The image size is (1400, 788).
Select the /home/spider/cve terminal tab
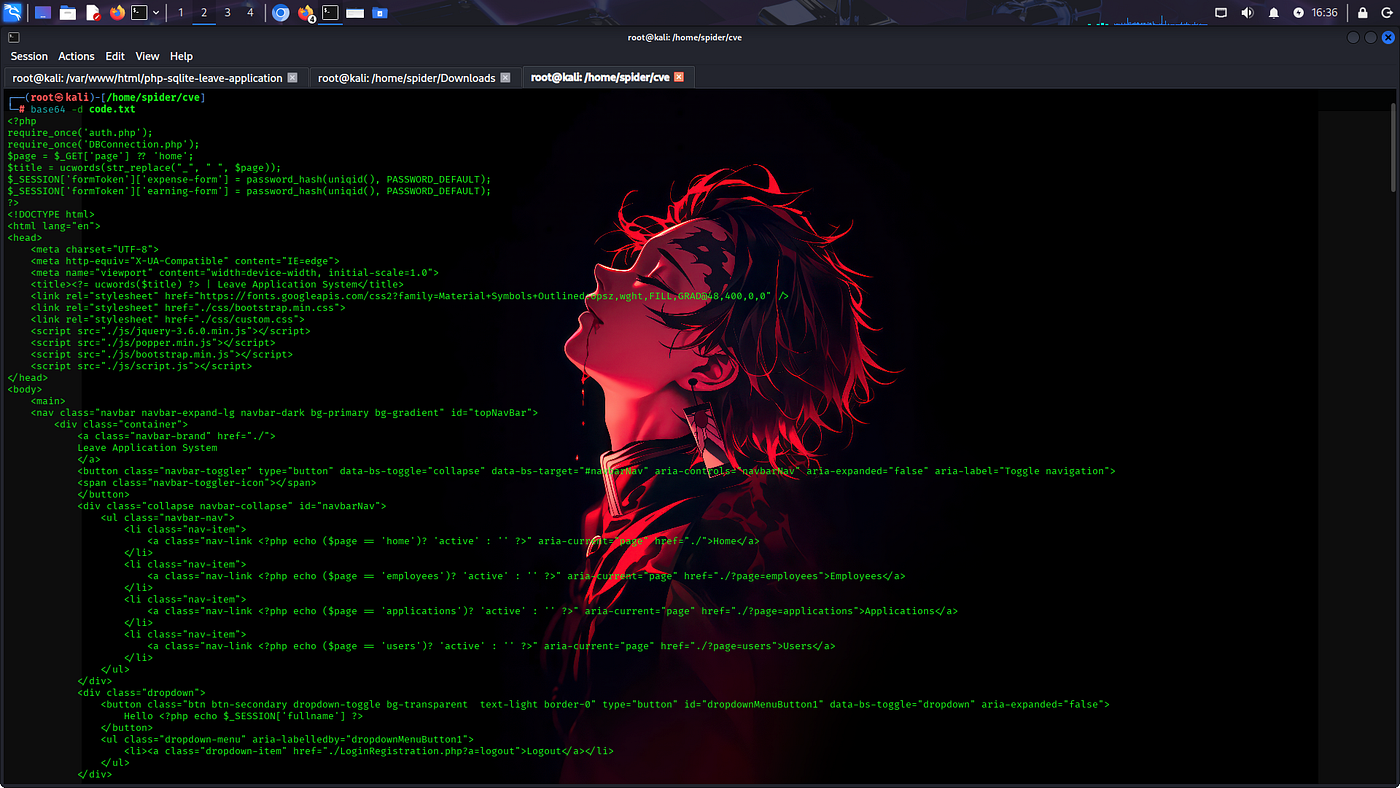coord(607,77)
